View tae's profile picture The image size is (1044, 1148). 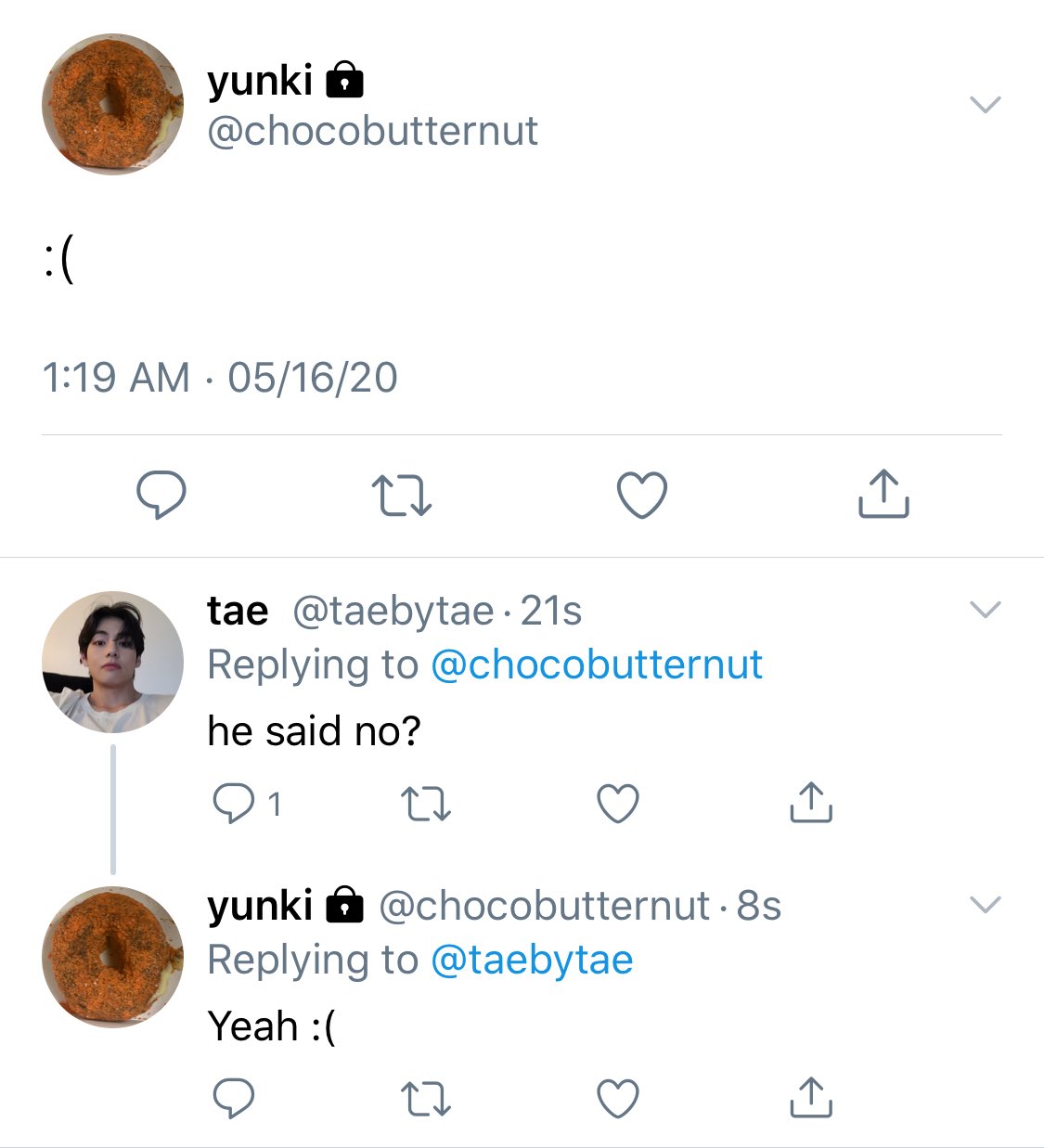(112, 663)
